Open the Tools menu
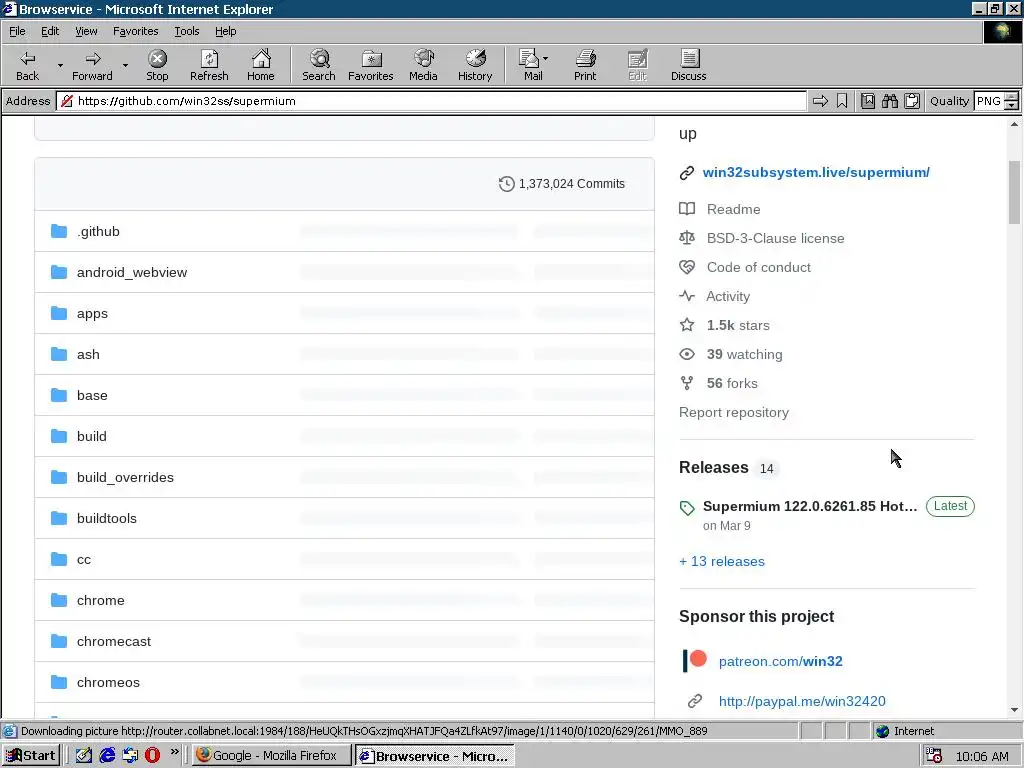 click(x=186, y=31)
